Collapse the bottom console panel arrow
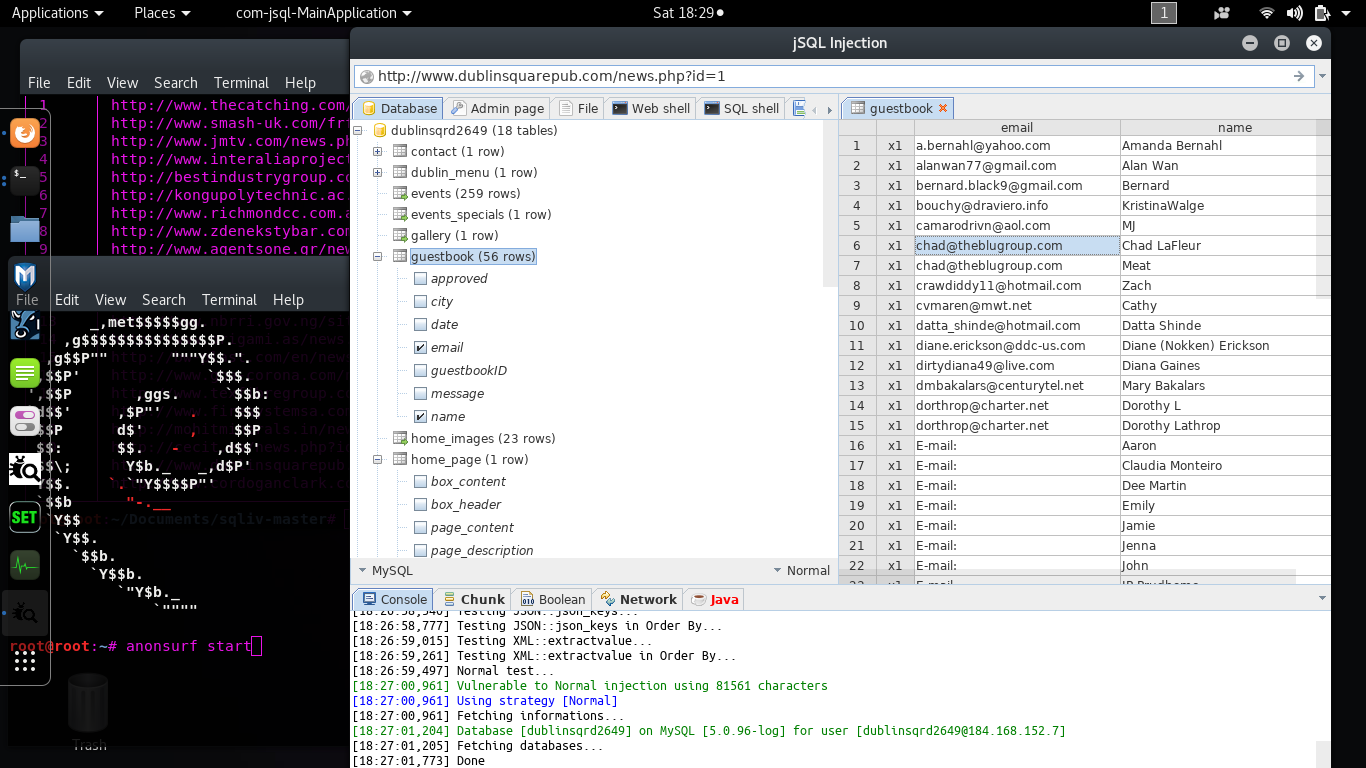The image size is (1366, 768). point(1322,599)
